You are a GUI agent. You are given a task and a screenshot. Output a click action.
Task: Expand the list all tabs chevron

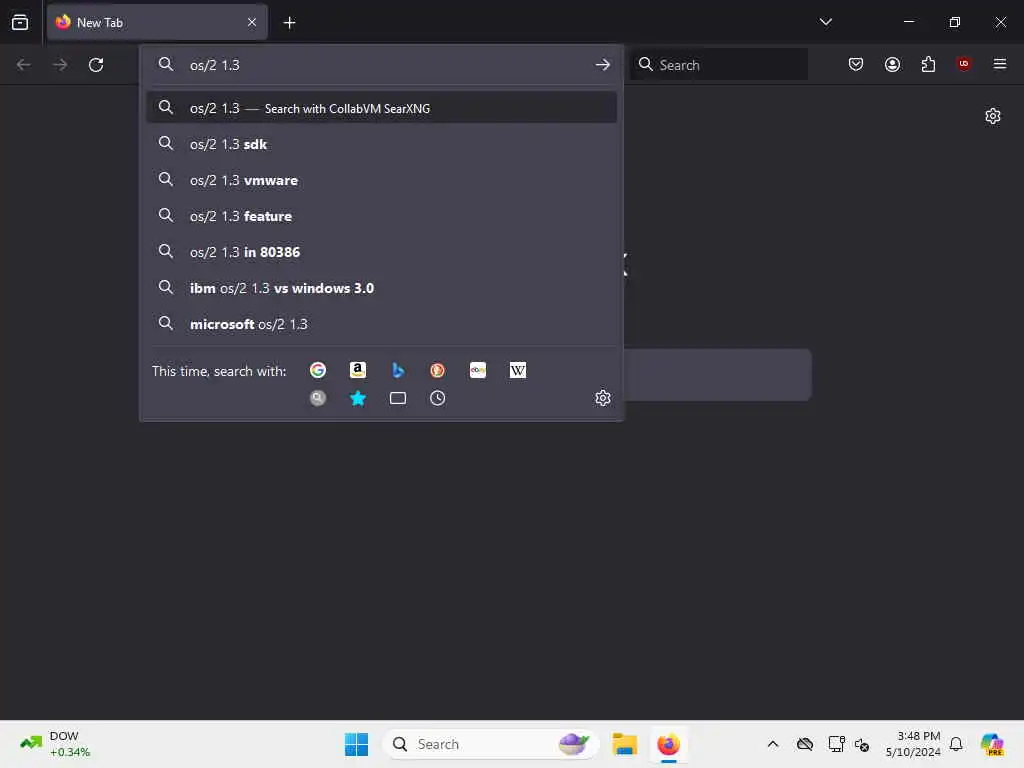pos(825,22)
